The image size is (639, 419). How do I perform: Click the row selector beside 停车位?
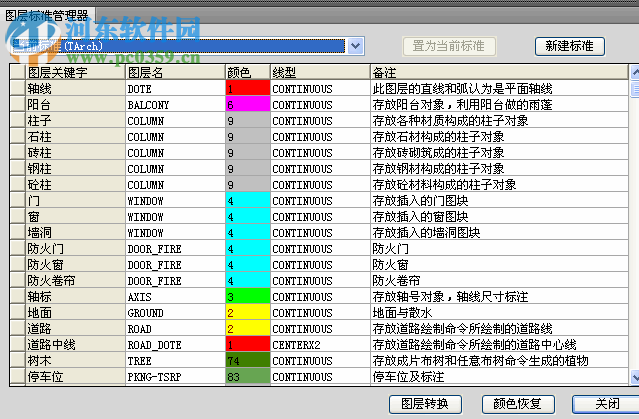[18, 377]
